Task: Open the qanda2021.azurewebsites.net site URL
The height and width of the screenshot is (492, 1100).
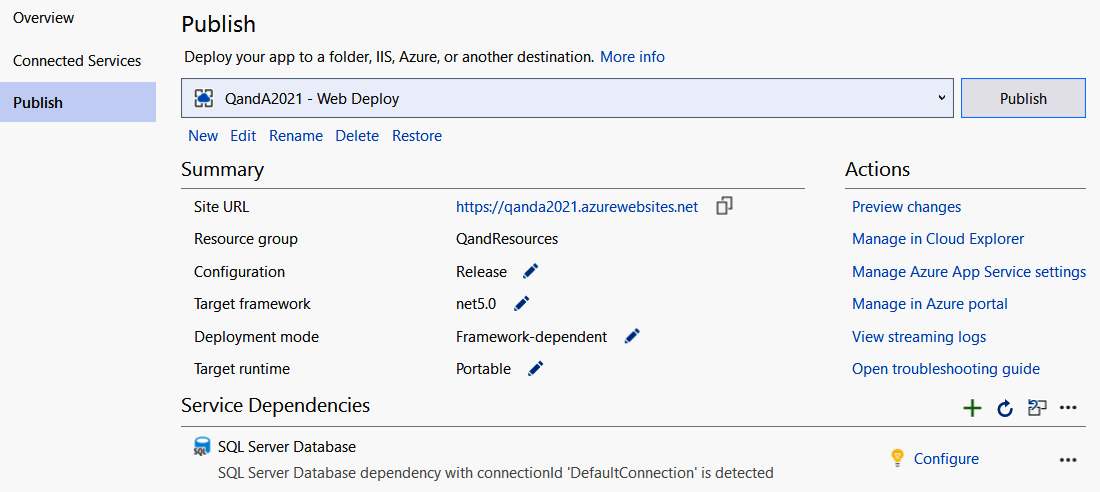Action: (x=577, y=207)
